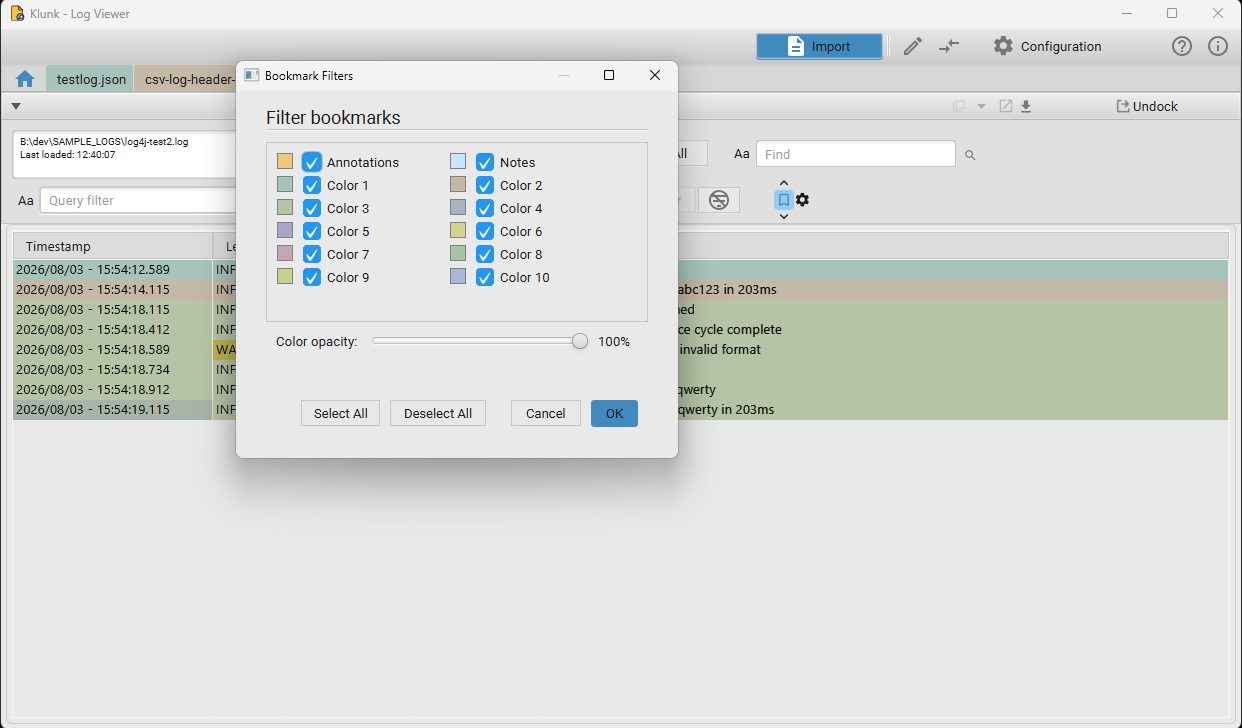Click Deselect All in the dialog
Image resolution: width=1242 pixels, height=728 pixels.
438,413
